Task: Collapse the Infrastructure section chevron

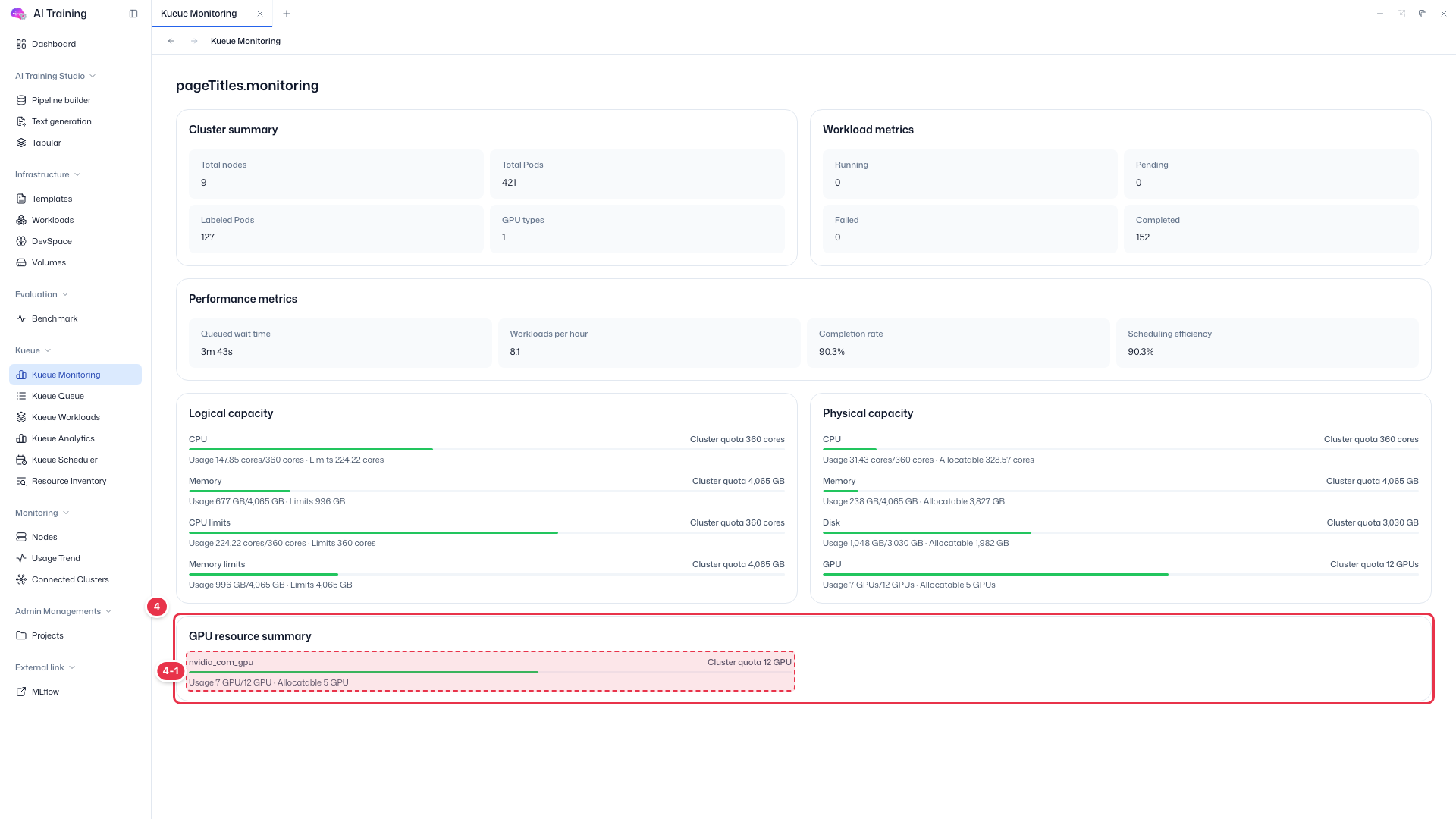Action: tap(77, 174)
